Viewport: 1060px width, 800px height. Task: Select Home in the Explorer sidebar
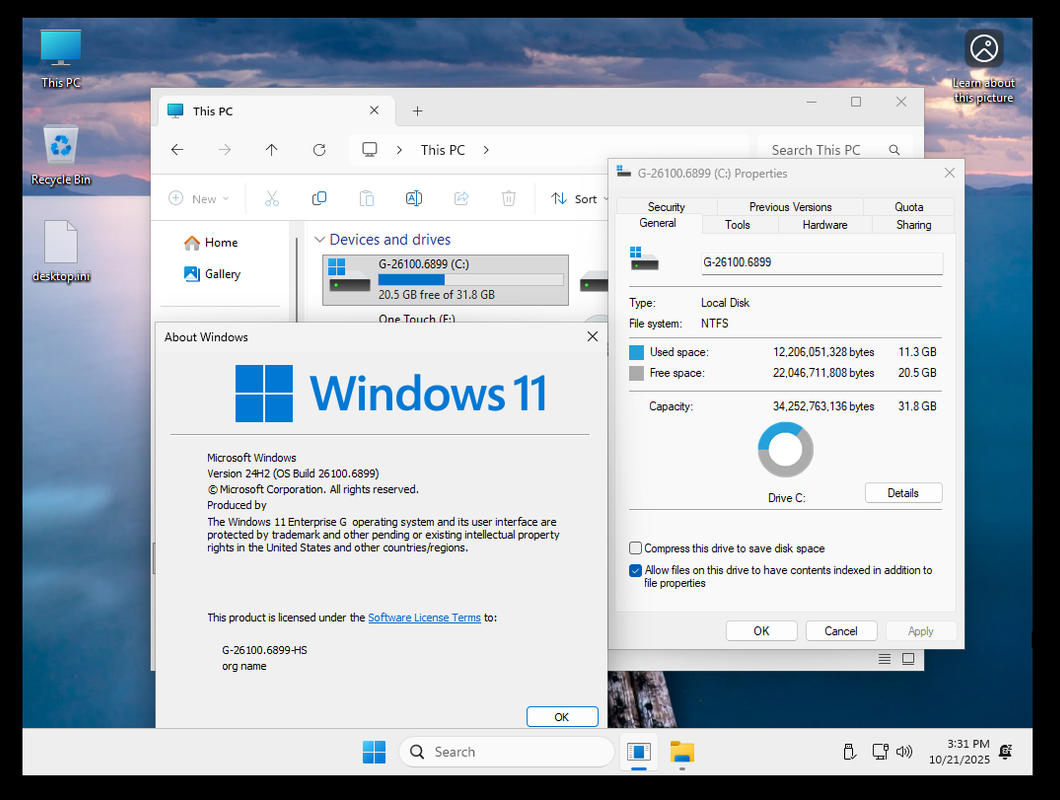212,243
